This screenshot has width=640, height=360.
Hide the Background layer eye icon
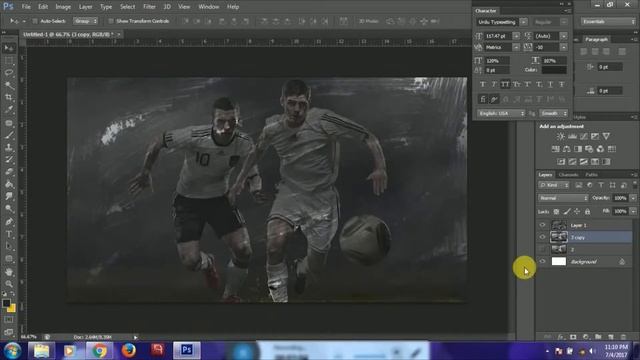coord(542,261)
